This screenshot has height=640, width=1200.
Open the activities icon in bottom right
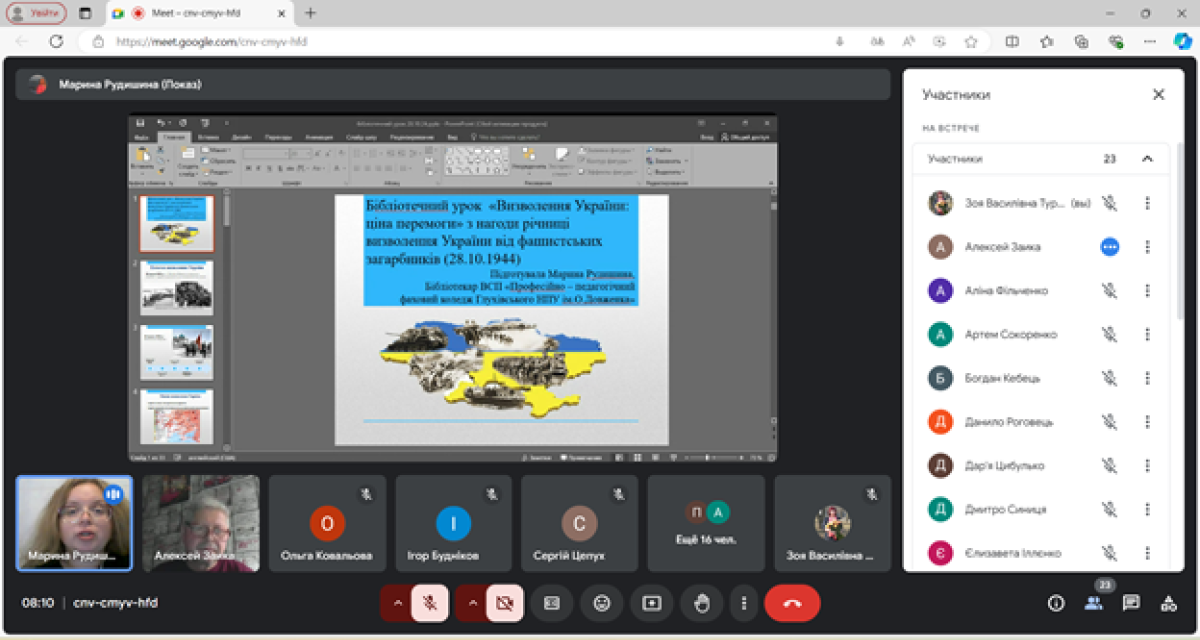(1168, 603)
